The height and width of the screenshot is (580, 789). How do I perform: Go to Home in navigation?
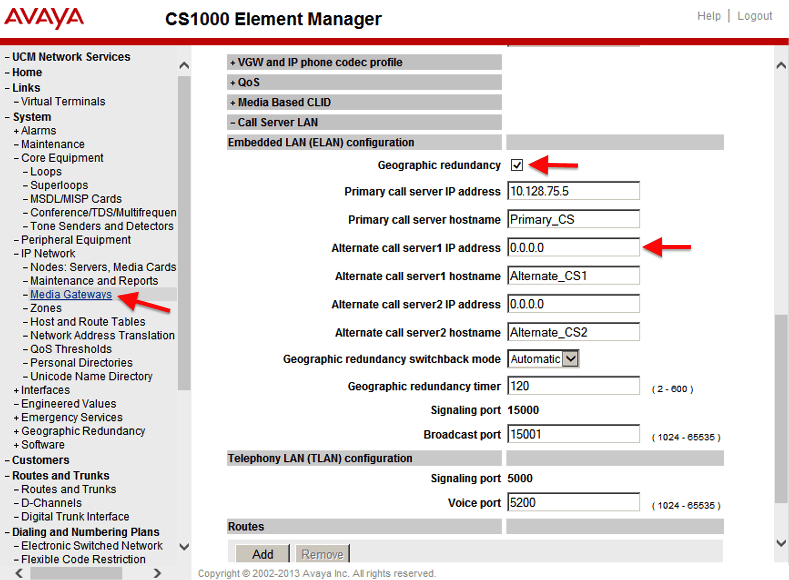tap(27, 72)
